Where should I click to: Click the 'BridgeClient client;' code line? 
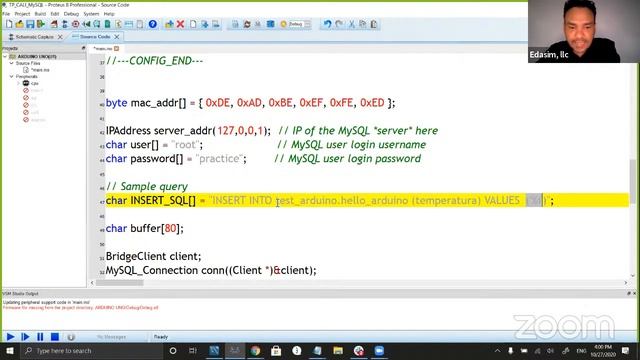pos(153,256)
